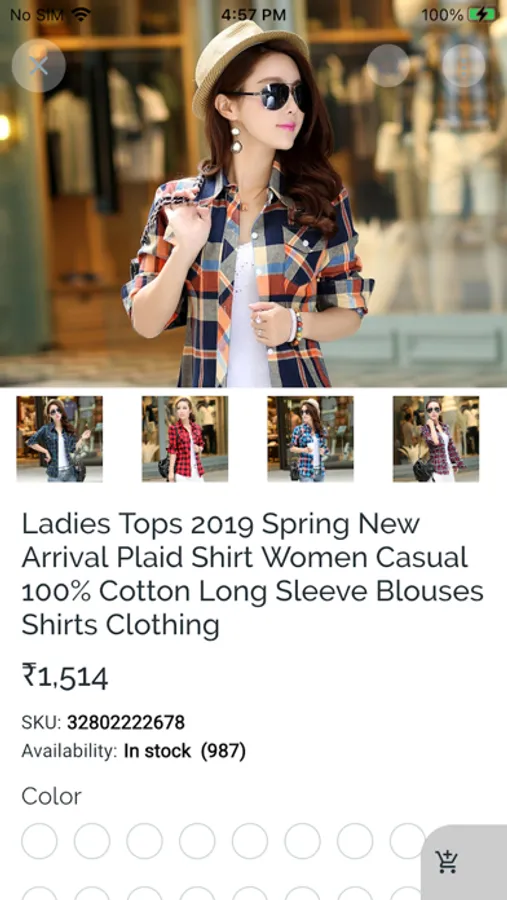The height and width of the screenshot is (900, 507).
Task: Select the red plaid shirt thumbnail
Action: pyautogui.click(x=185, y=439)
